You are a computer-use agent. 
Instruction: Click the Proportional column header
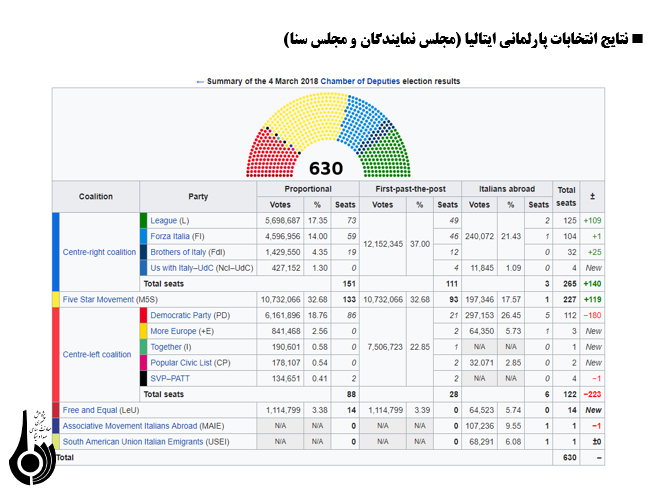pos(308,189)
